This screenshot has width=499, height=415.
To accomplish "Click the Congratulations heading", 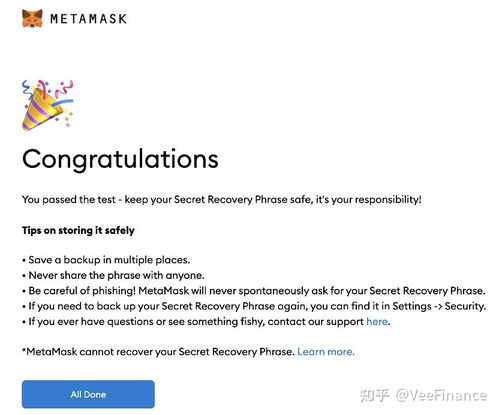I will coord(120,160).
